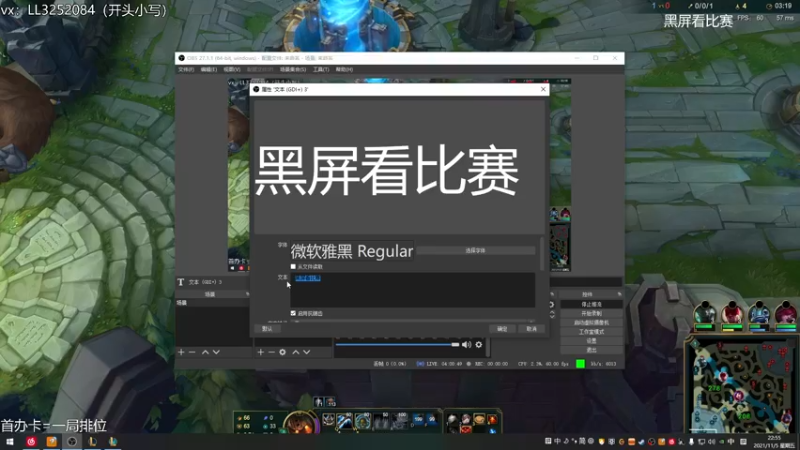Open source properties with the gear icon

[x=283, y=352]
